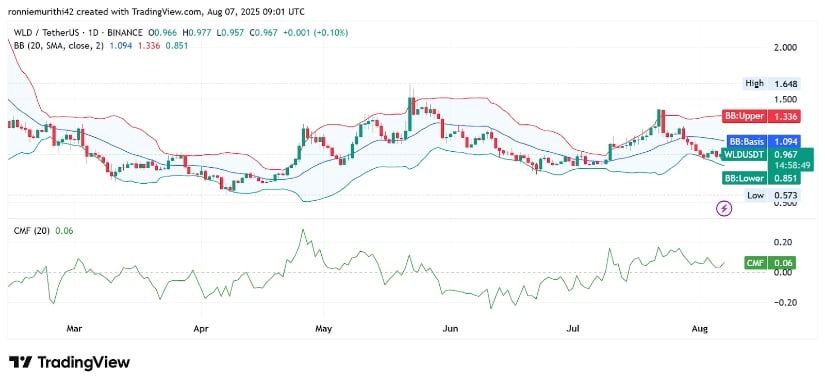Select the BB:Lower 0.851 price label

point(762,178)
